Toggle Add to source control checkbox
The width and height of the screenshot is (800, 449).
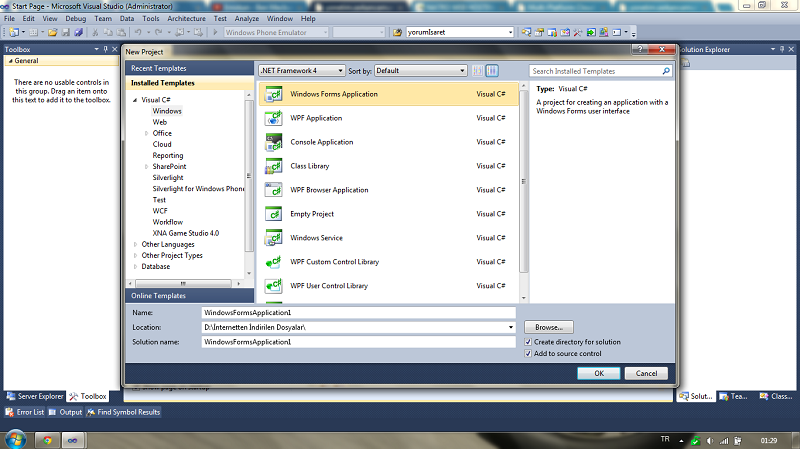tap(528, 354)
